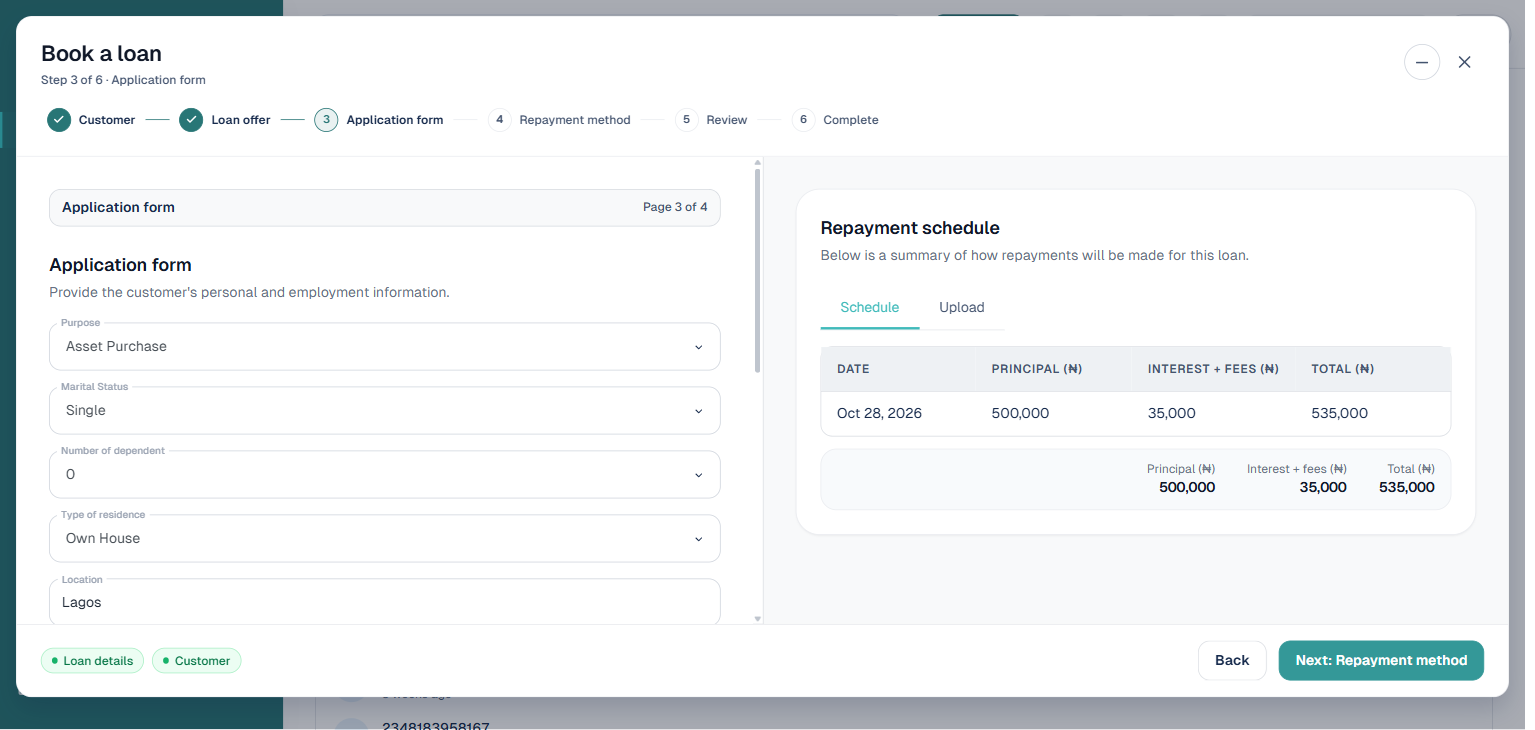Click the completed Loan offer checkmark icon

(191, 120)
